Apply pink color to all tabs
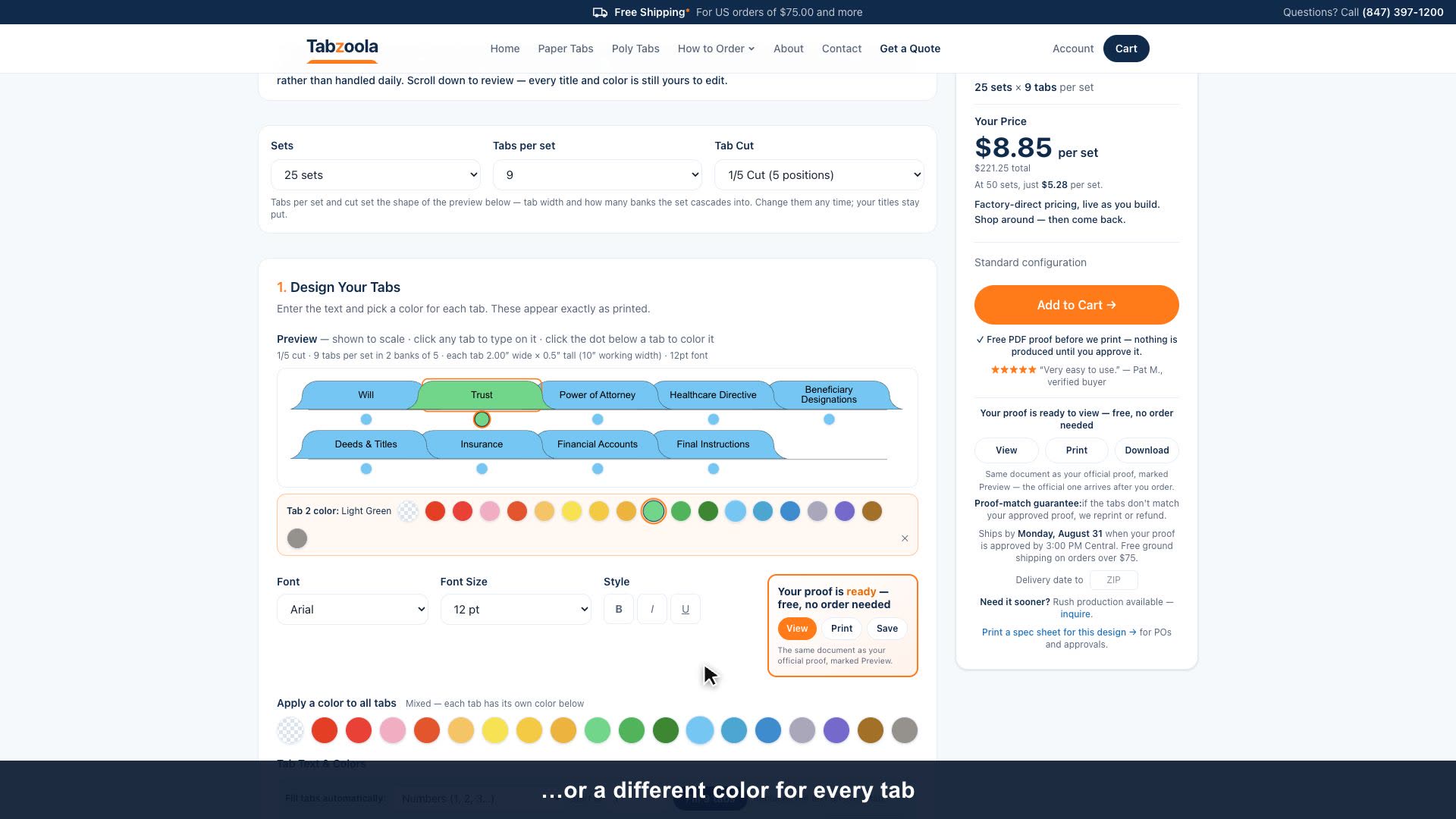This screenshot has height=819, width=1456. click(x=393, y=730)
